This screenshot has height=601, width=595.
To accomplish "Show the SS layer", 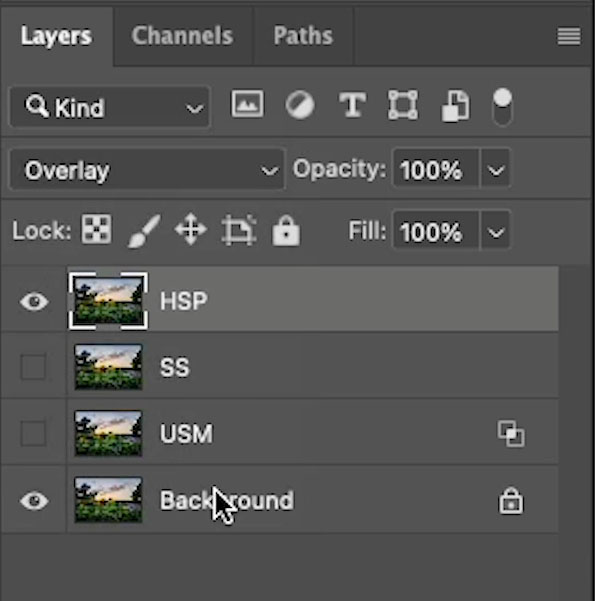I will [33, 367].
